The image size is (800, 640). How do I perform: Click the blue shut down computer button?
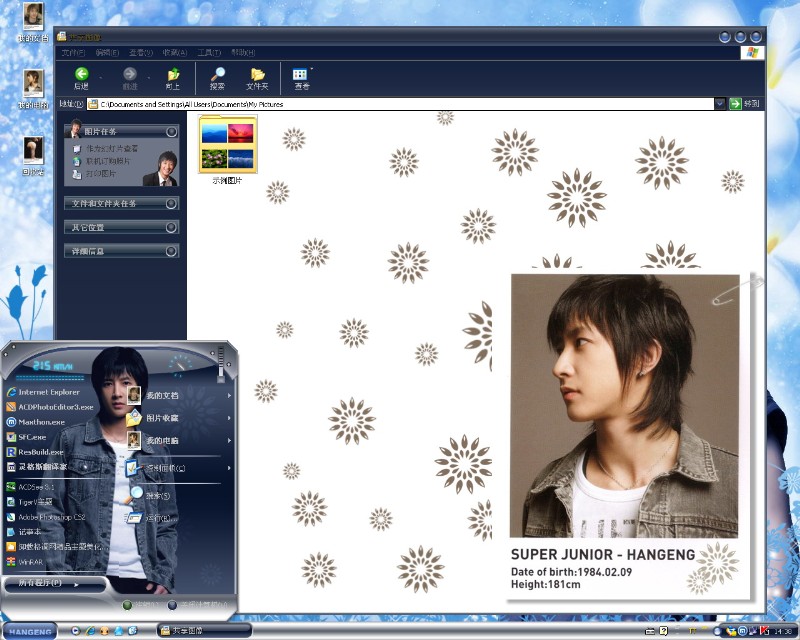coord(172,605)
